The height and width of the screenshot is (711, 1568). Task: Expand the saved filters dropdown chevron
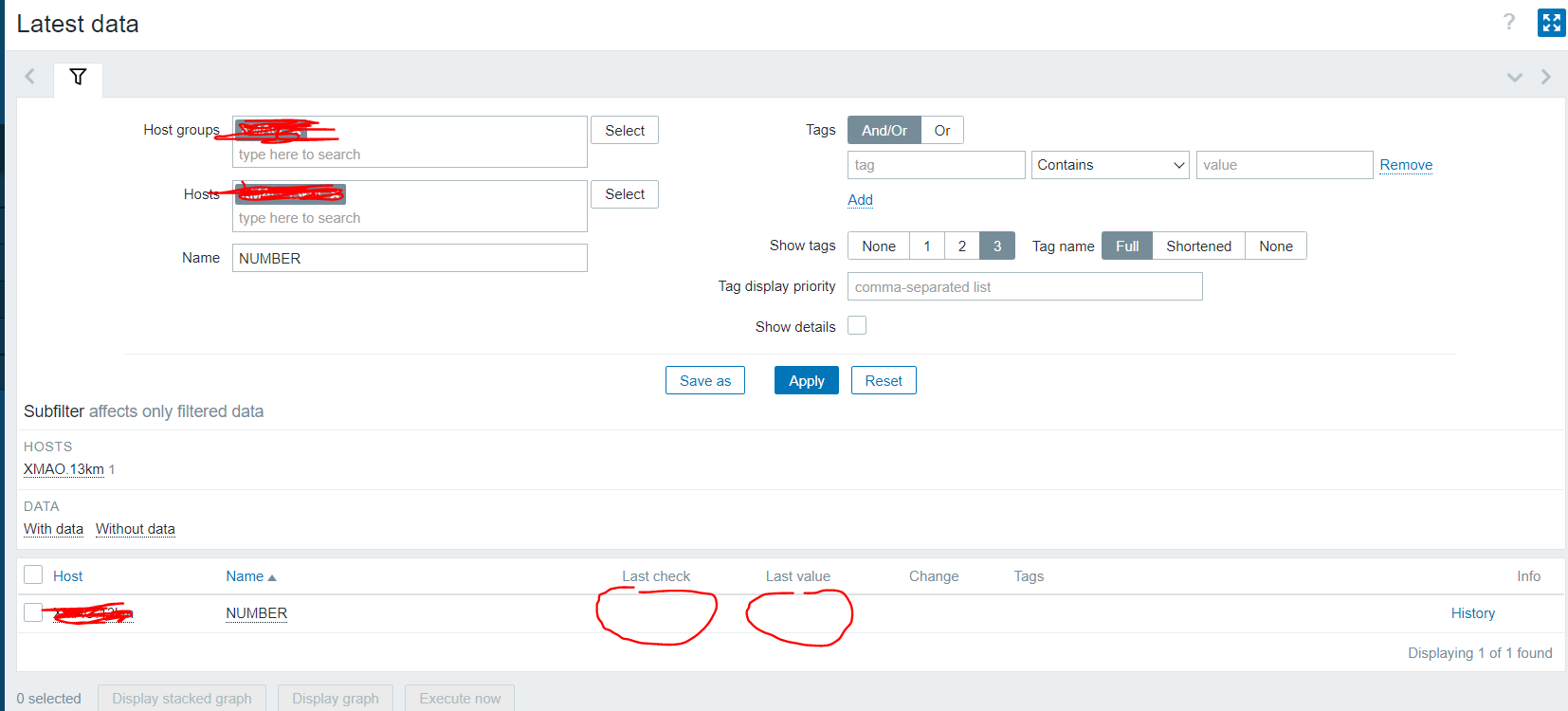tap(1515, 77)
